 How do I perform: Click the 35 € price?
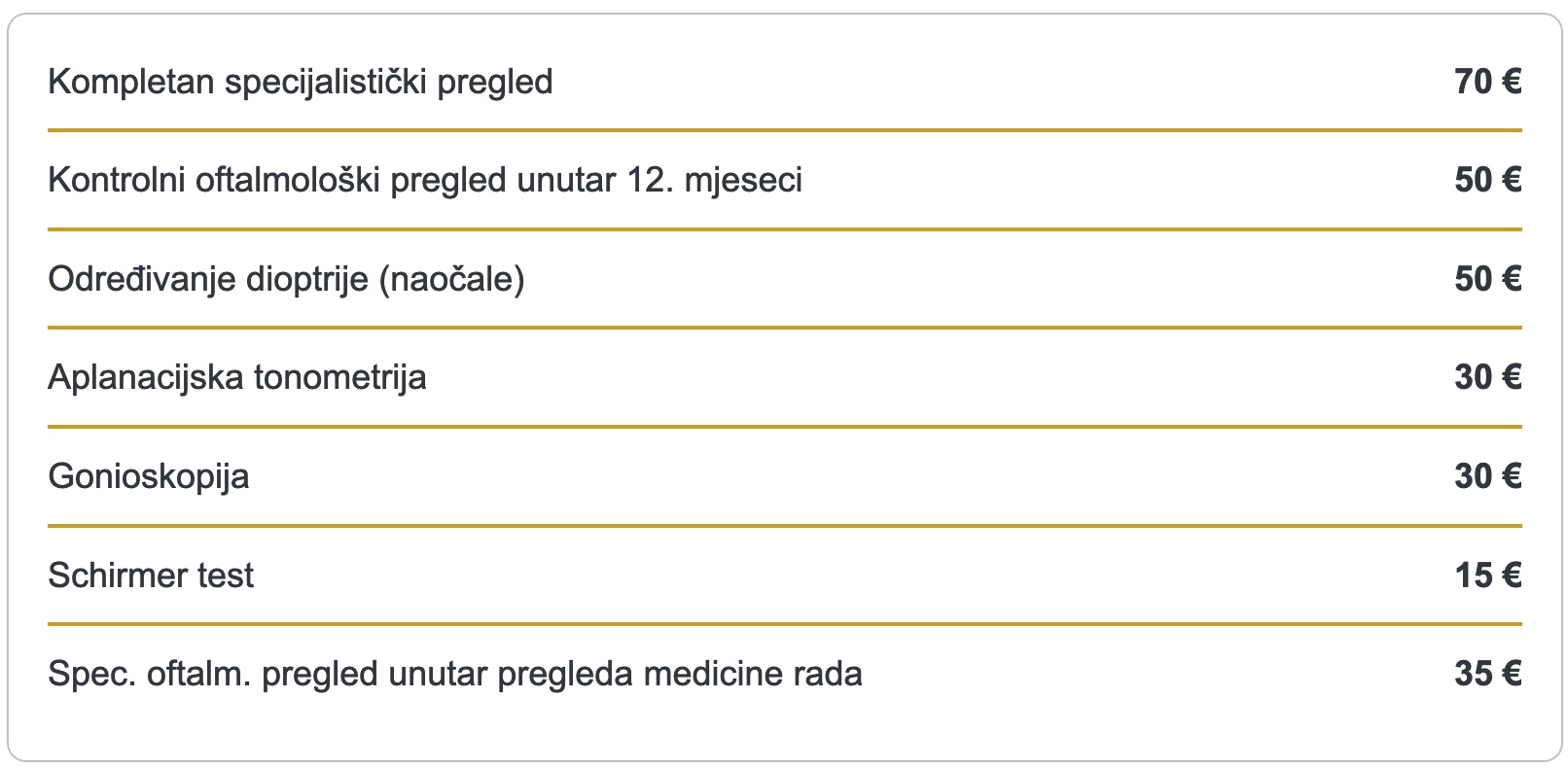tap(1487, 674)
